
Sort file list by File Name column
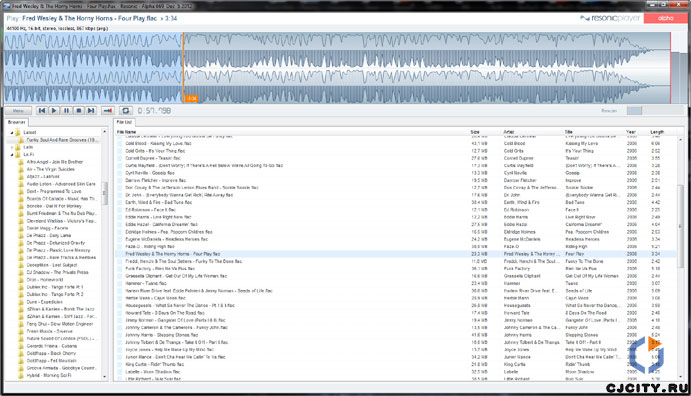[126, 132]
